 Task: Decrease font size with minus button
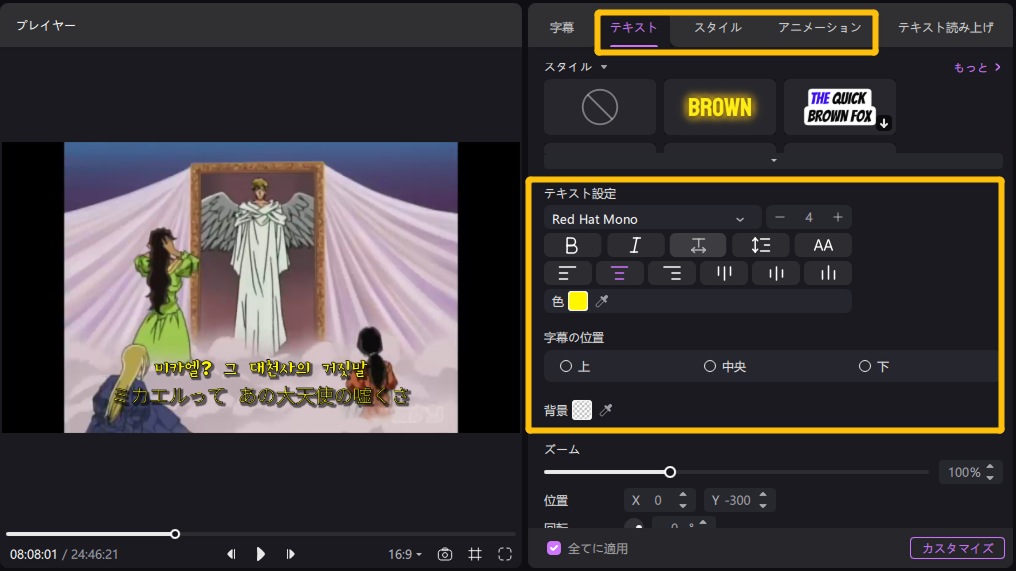click(780, 218)
